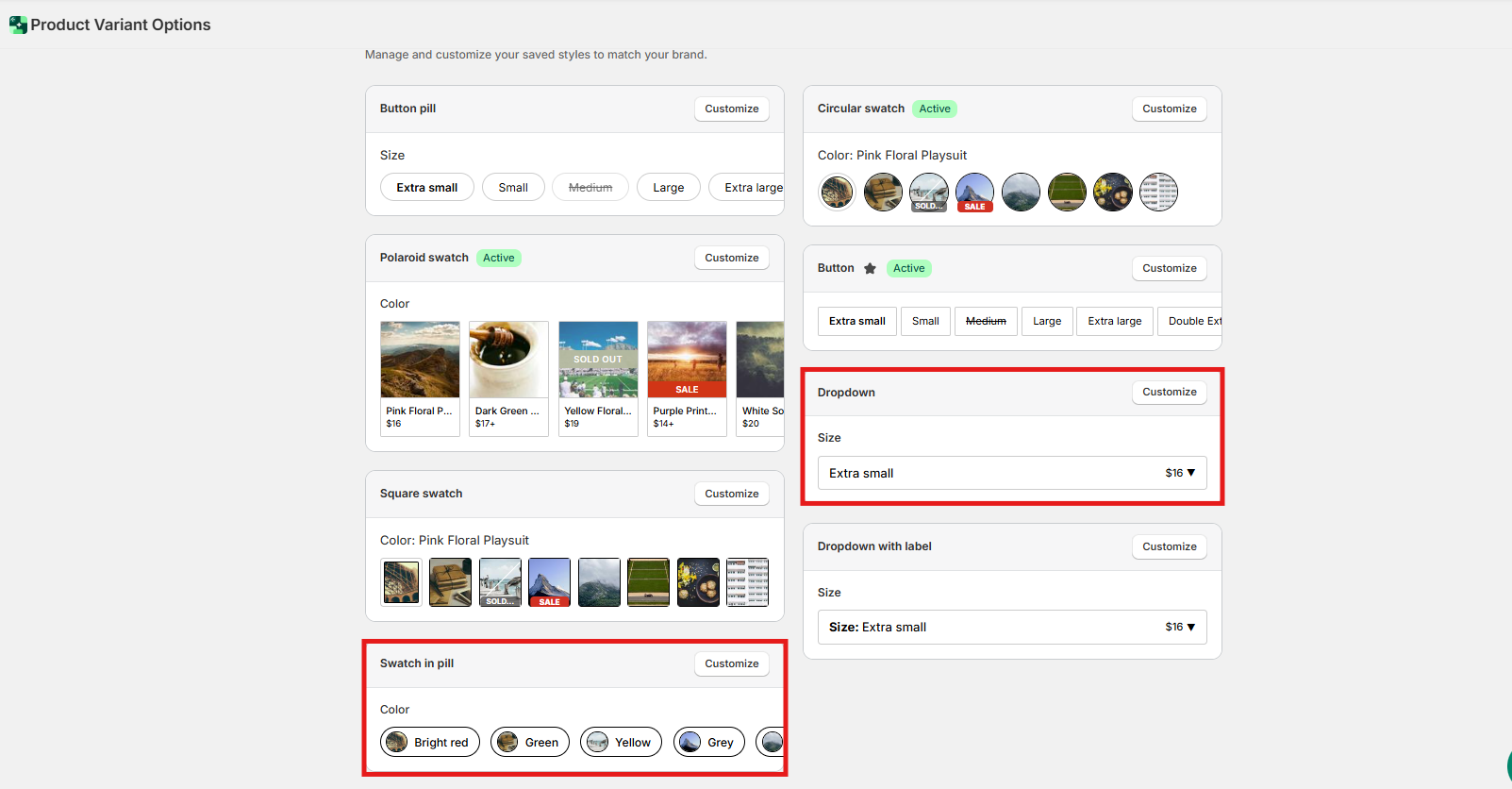Click the Bright red swatch pill
Screen dimensions: 1512x789
430,743
